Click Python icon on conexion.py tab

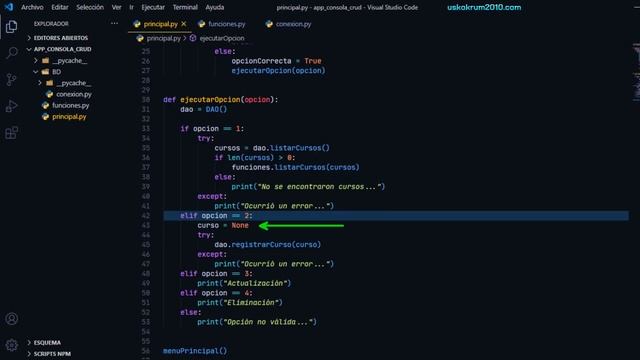(x=269, y=24)
